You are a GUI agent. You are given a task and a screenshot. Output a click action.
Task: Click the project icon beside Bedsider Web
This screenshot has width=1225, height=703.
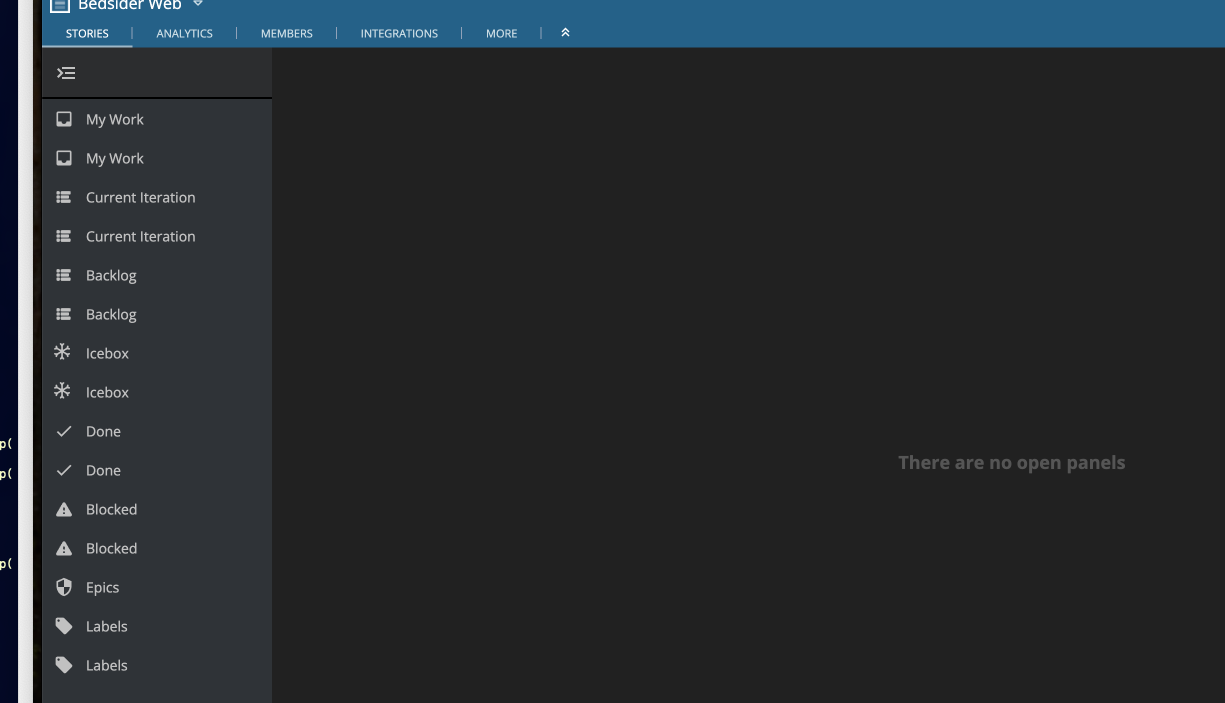point(60,6)
